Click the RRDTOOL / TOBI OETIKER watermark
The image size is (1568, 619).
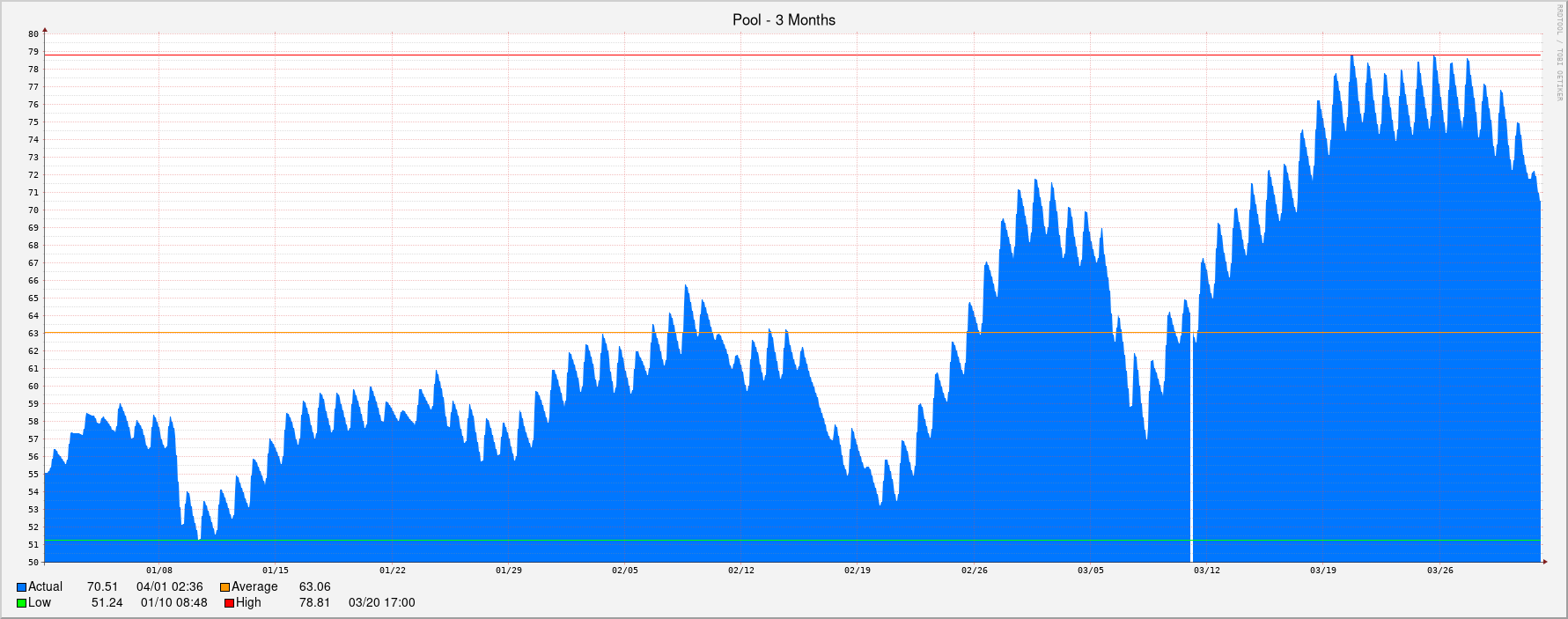[x=1558, y=53]
